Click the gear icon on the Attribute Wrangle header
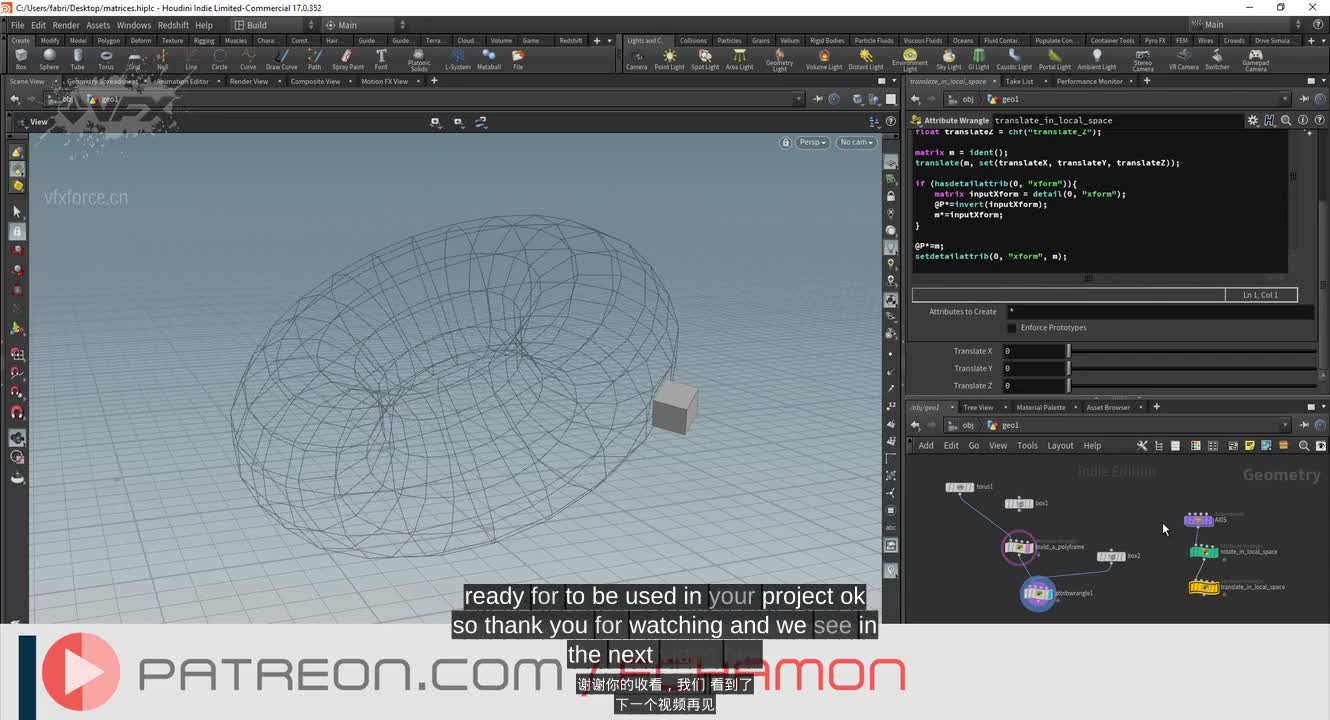The width and height of the screenshot is (1330, 720). coord(1253,120)
